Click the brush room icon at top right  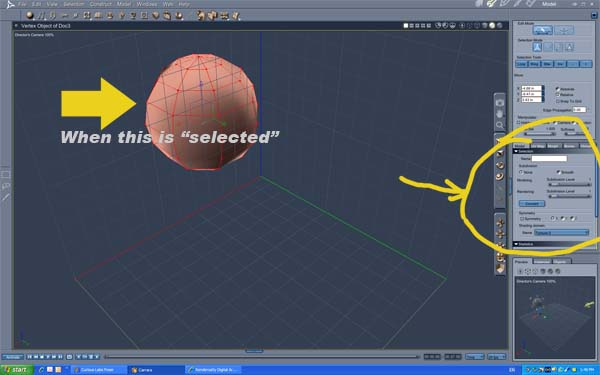tap(517, 4)
